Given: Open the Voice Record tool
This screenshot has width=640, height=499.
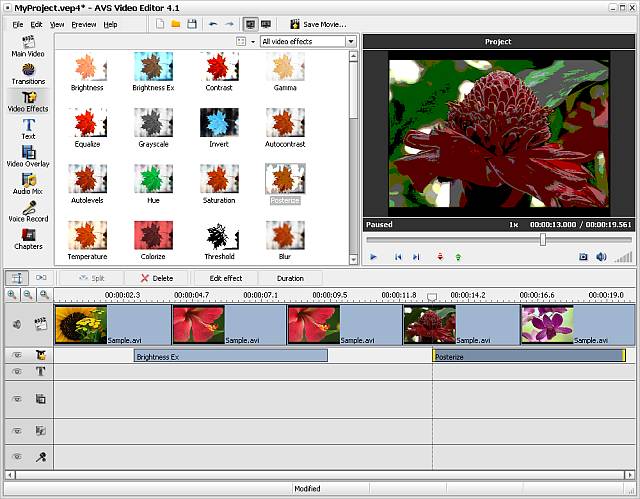Looking at the screenshot, I should pos(28,211).
